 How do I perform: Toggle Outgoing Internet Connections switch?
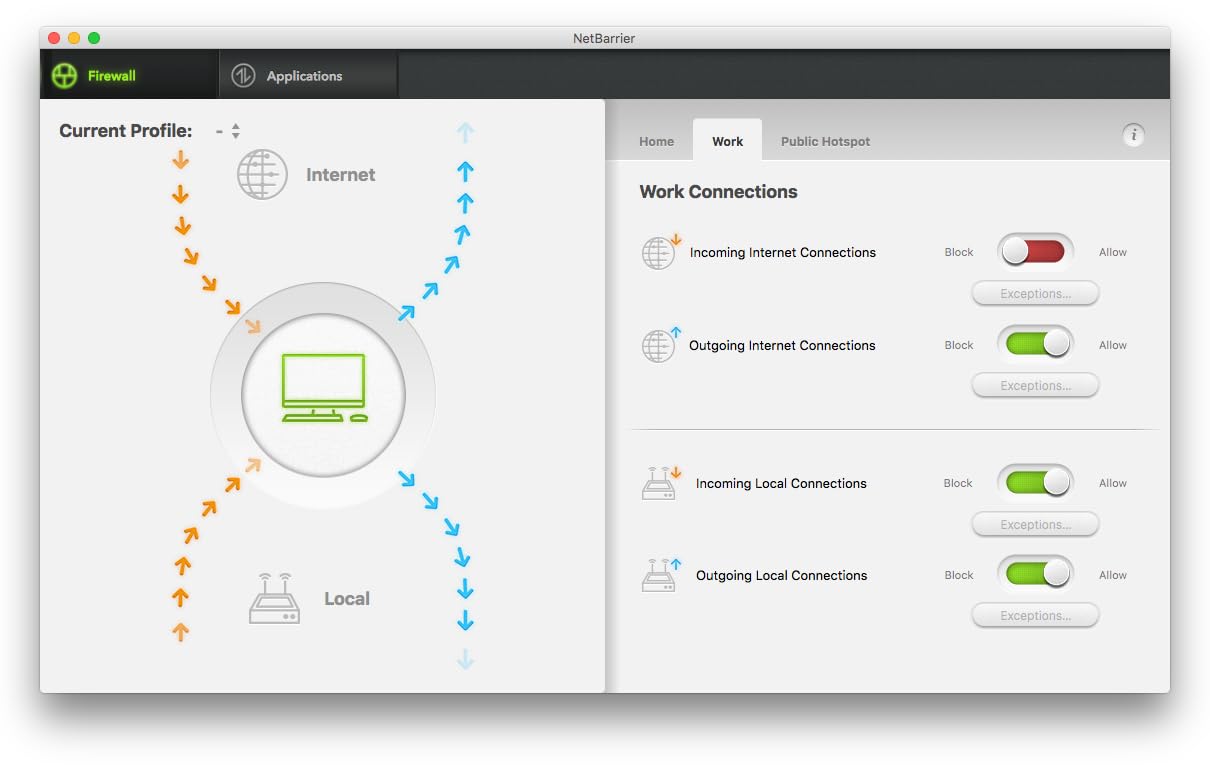click(x=1036, y=345)
